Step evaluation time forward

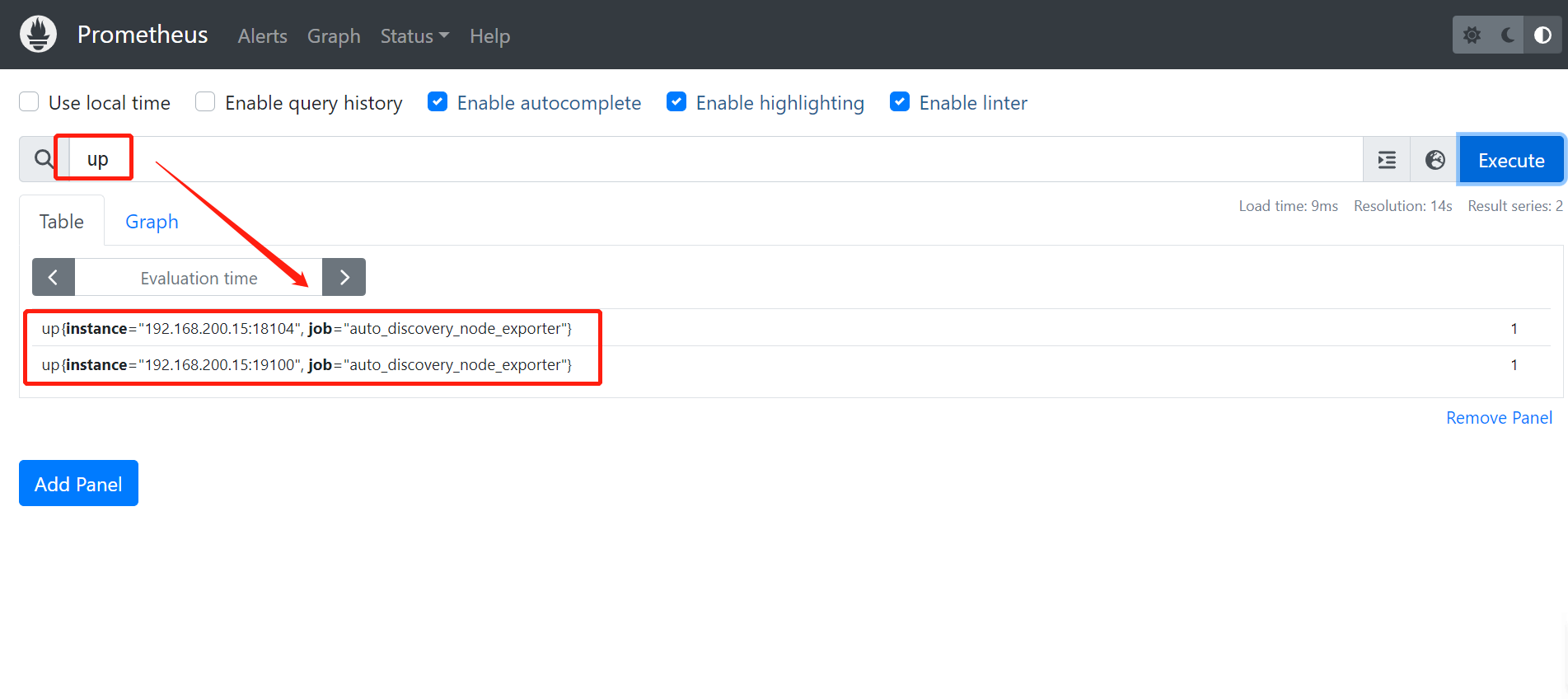(x=344, y=278)
